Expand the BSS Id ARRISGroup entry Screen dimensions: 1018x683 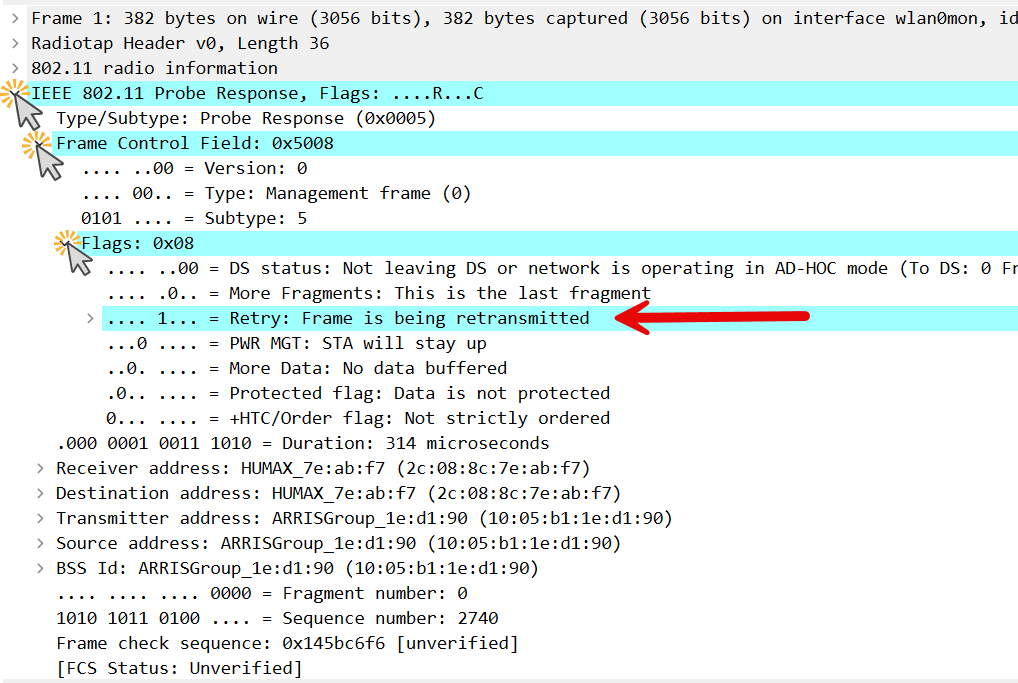[x=40, y=568]
